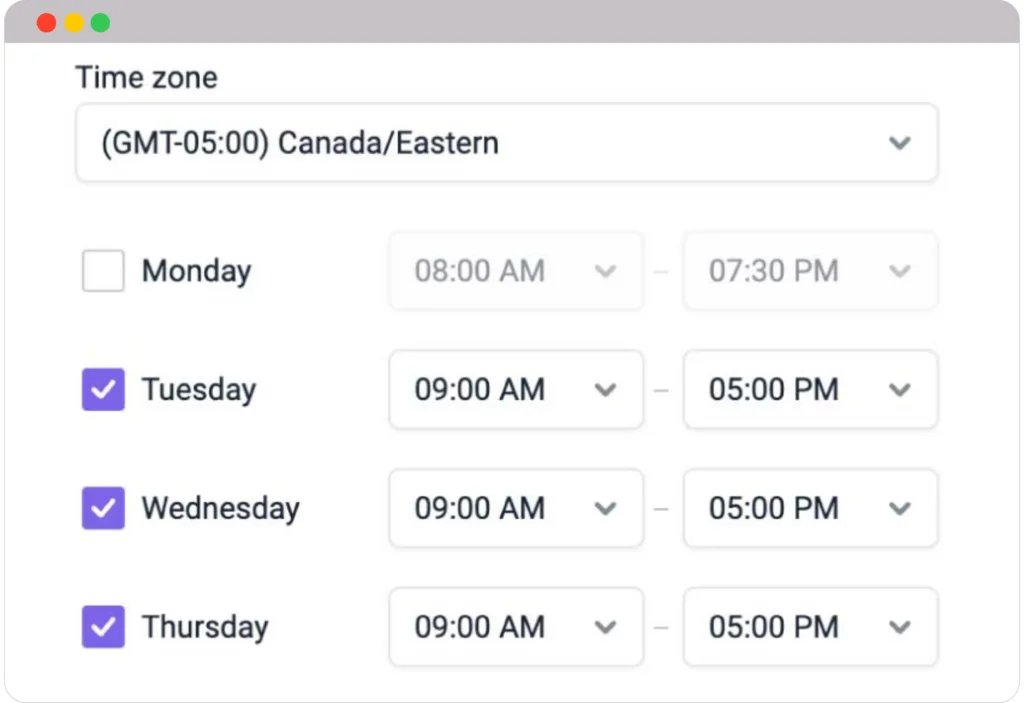
Task: Enable the Monday availability checkbox
Action: 102,271
